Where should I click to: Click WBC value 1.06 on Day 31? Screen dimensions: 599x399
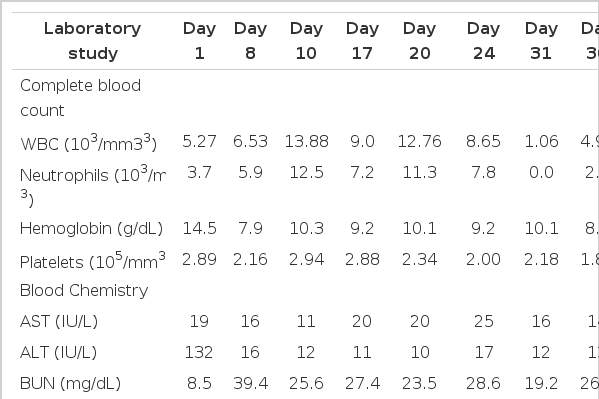tap(541, 141)
